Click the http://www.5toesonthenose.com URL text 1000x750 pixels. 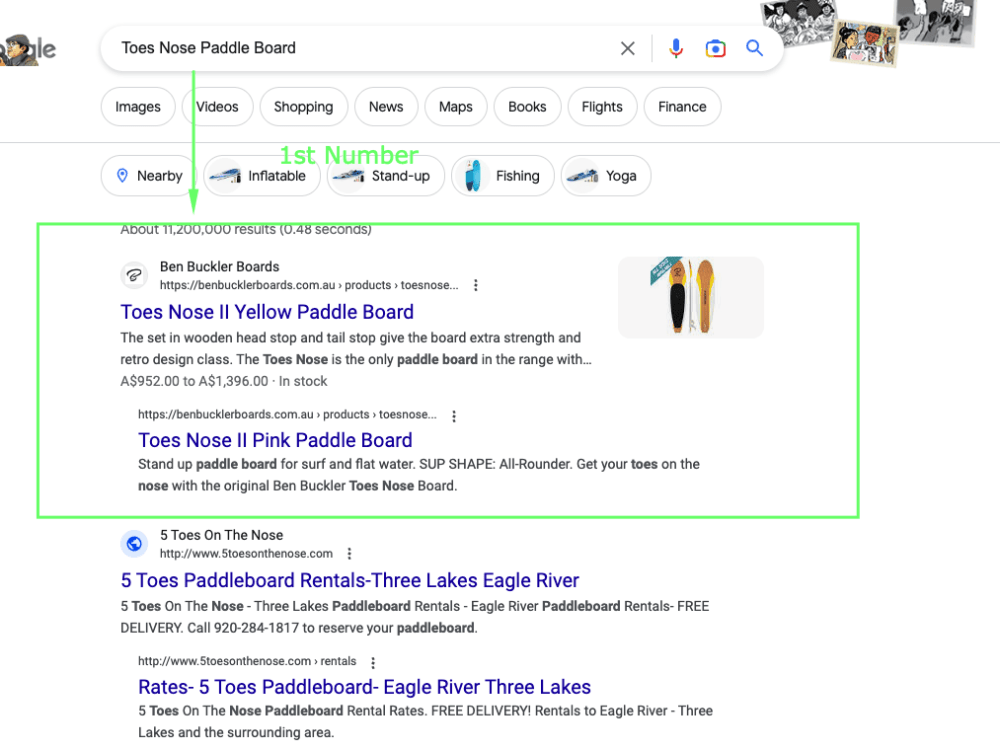tap(246, 554)
